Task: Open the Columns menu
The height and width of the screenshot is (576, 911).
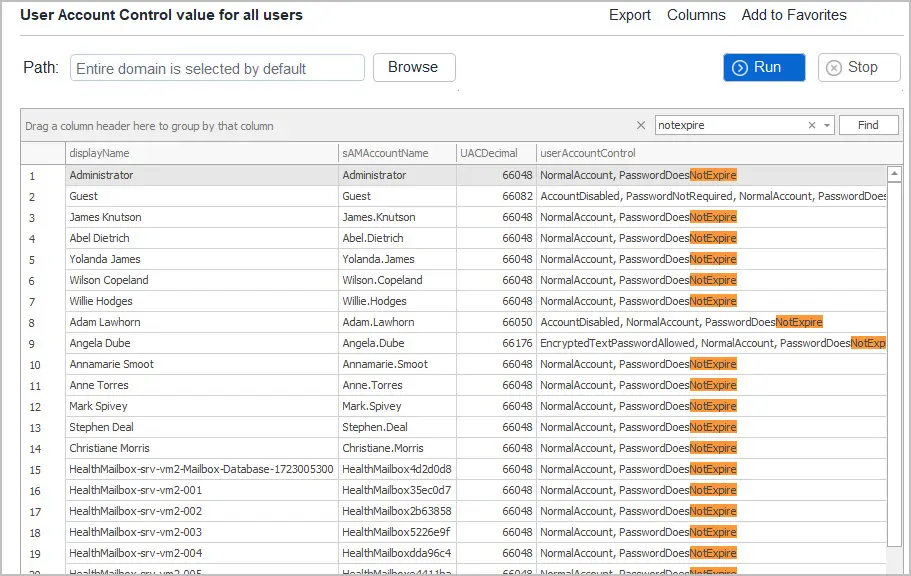Action: (696, 15)
